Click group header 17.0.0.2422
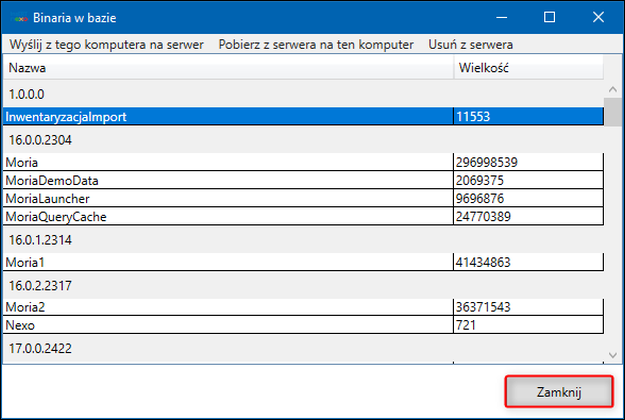Image resolution: width=625 pixels, height=420 pixels. 303,348
